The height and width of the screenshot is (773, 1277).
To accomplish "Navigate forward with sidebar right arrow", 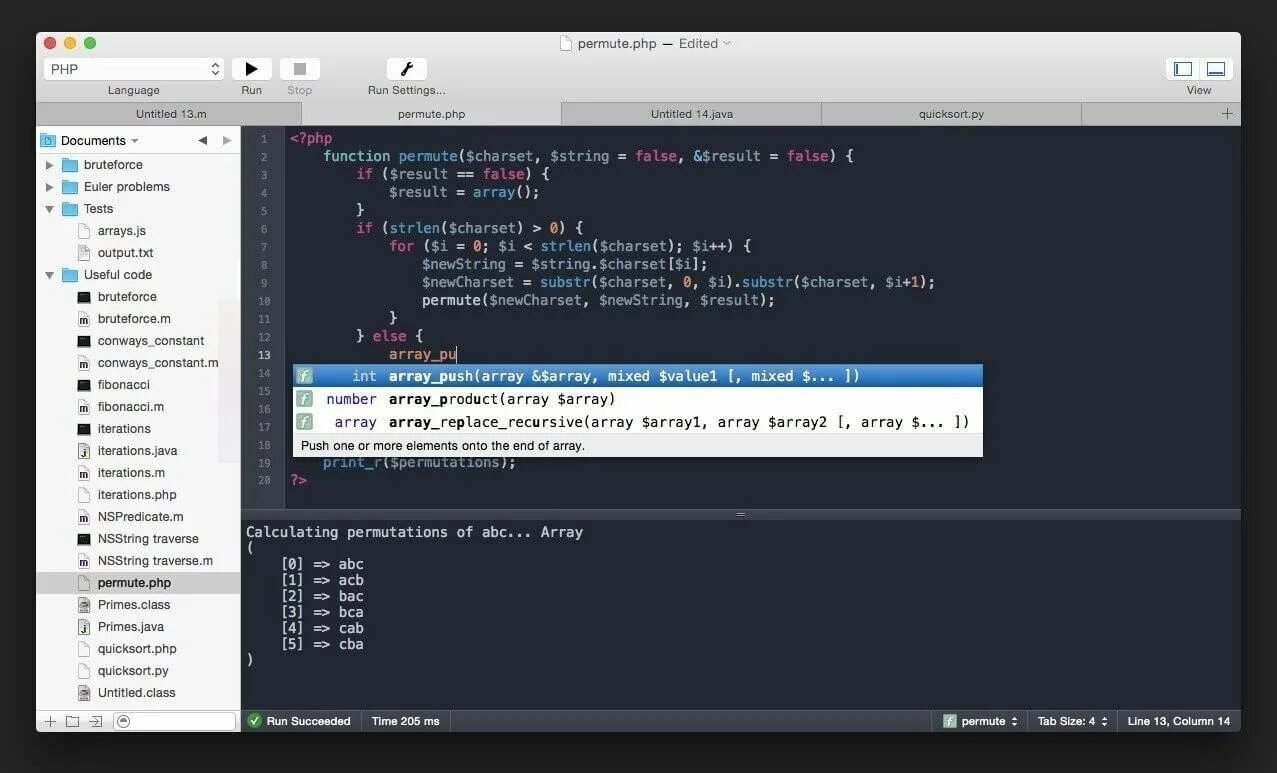I will [x=227, y=141].
